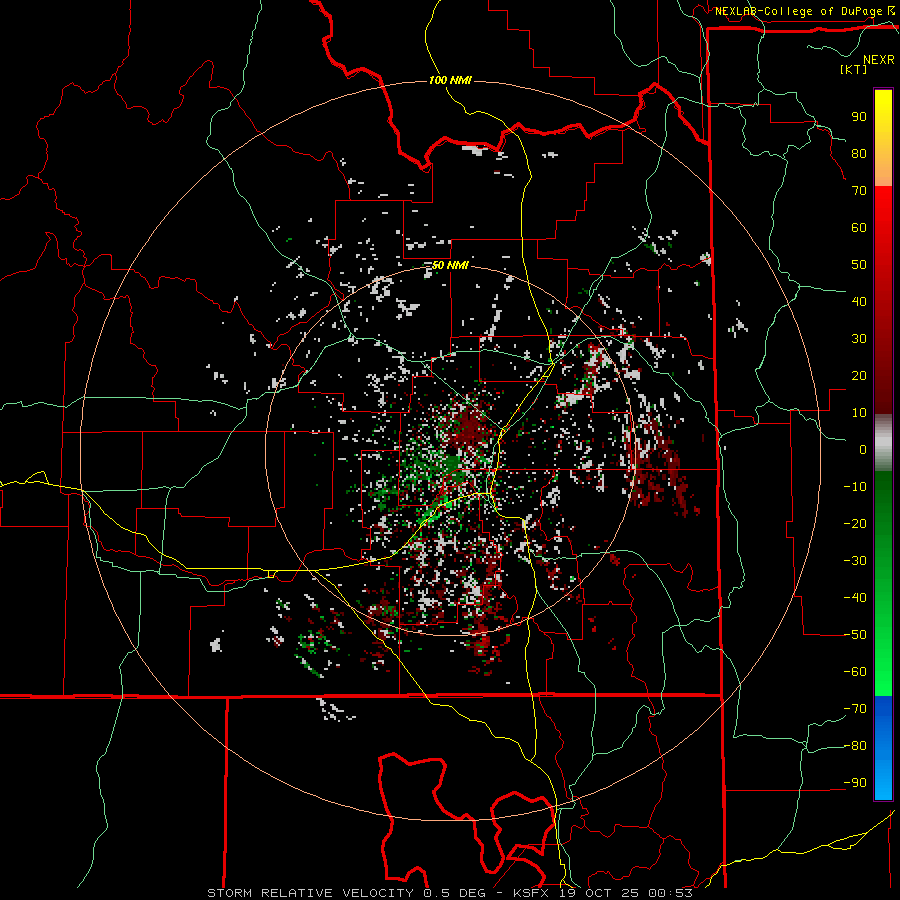Viewport: 900px width, 900px height.
Task: Click the 100 NMI range ring label
Action: [451, 80]
